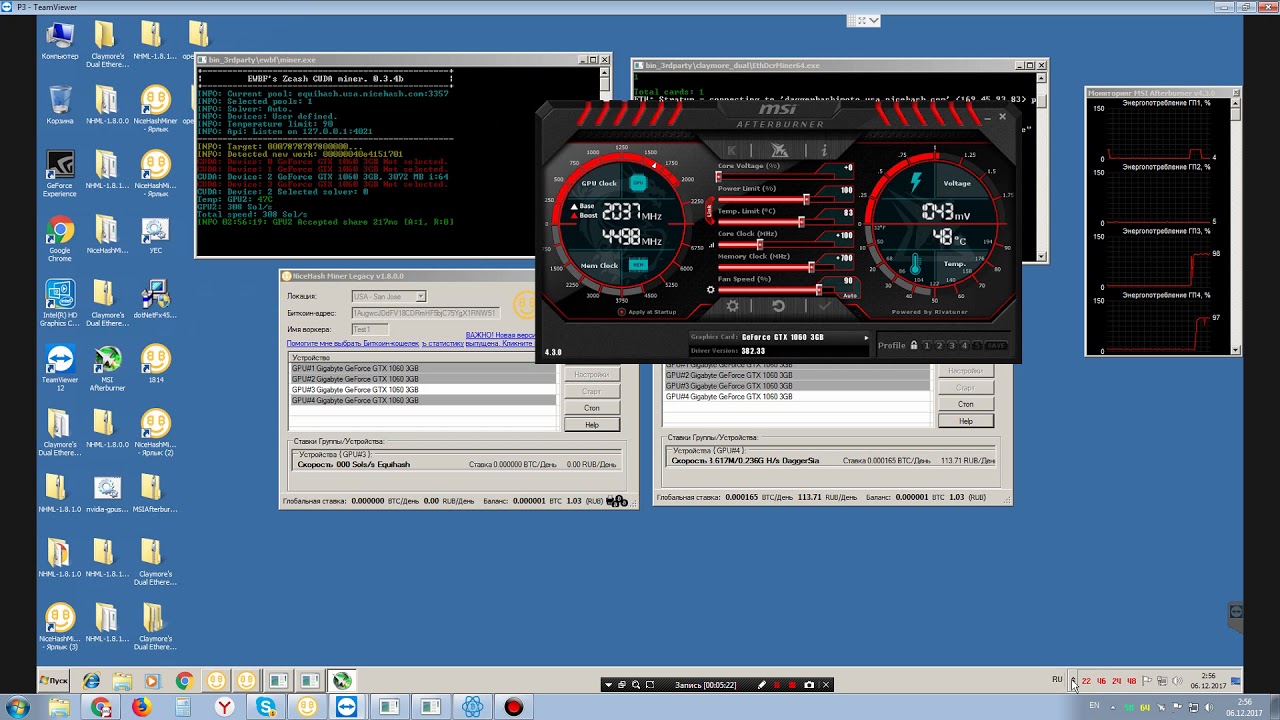Click the Bitcoin address field in NiceHash

pyautogui.click(x=425, y=313)
